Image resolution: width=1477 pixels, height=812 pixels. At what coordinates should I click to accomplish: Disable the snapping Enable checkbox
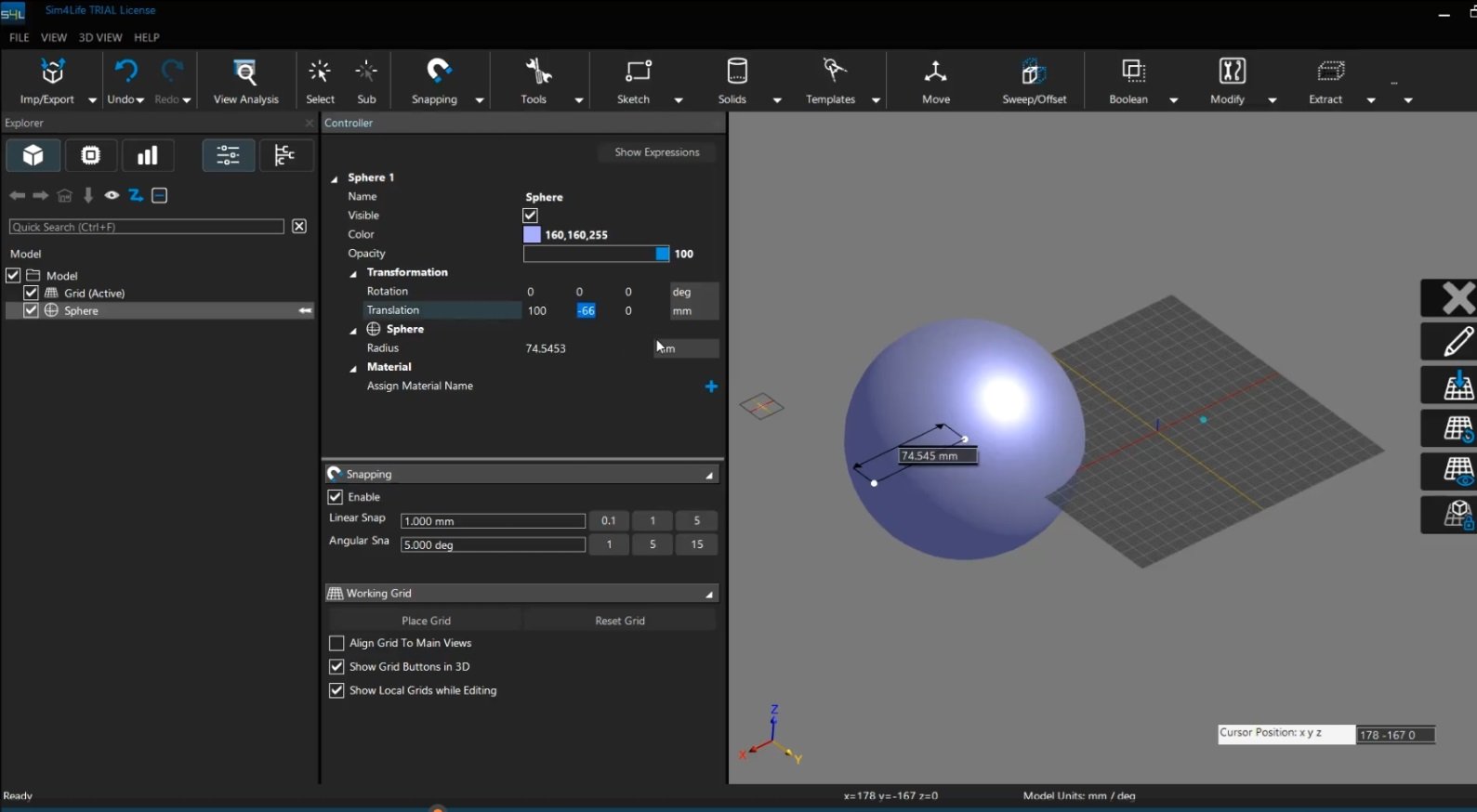point(336,497)
